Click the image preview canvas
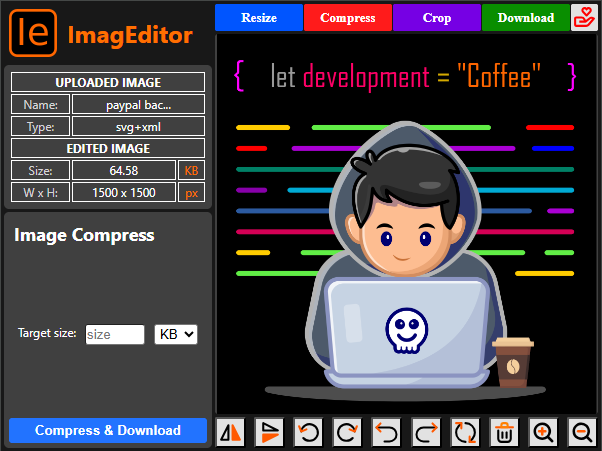Viewport: 602px width, 451px height. pos(406,224)
